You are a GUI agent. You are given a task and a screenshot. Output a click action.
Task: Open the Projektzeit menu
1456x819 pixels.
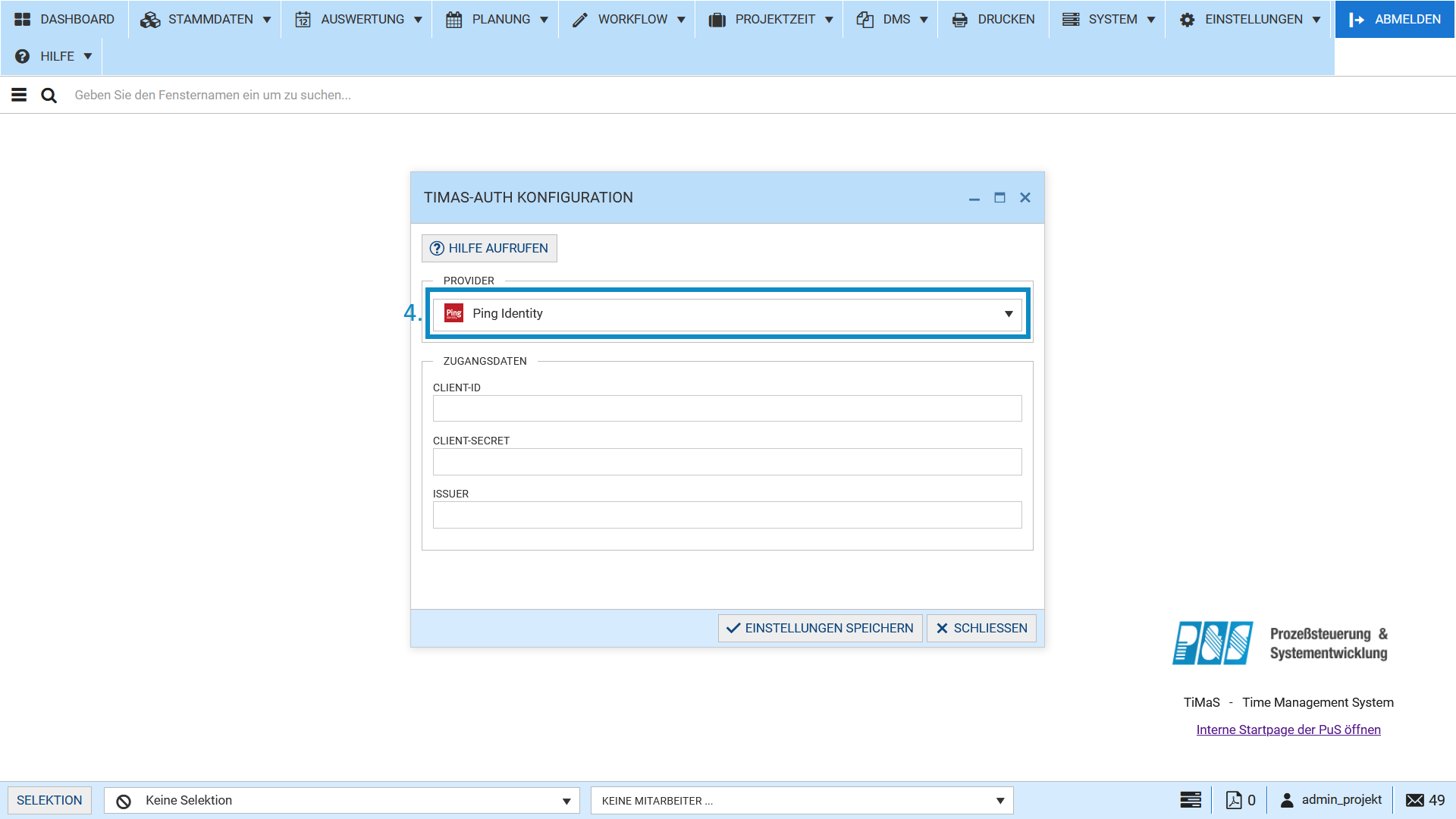point(770,20)
